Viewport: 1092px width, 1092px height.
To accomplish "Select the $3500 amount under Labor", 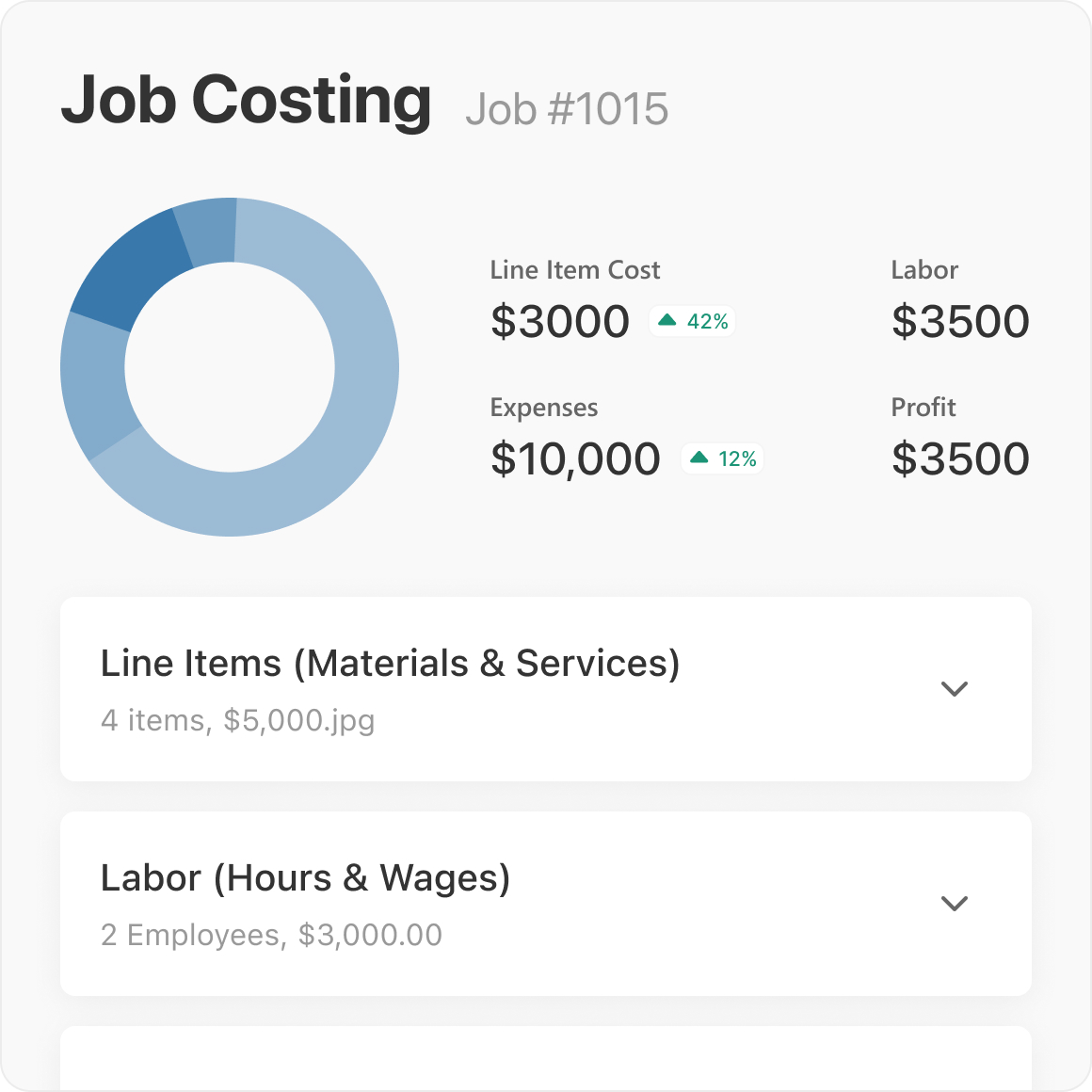I will tap(960, 322).
